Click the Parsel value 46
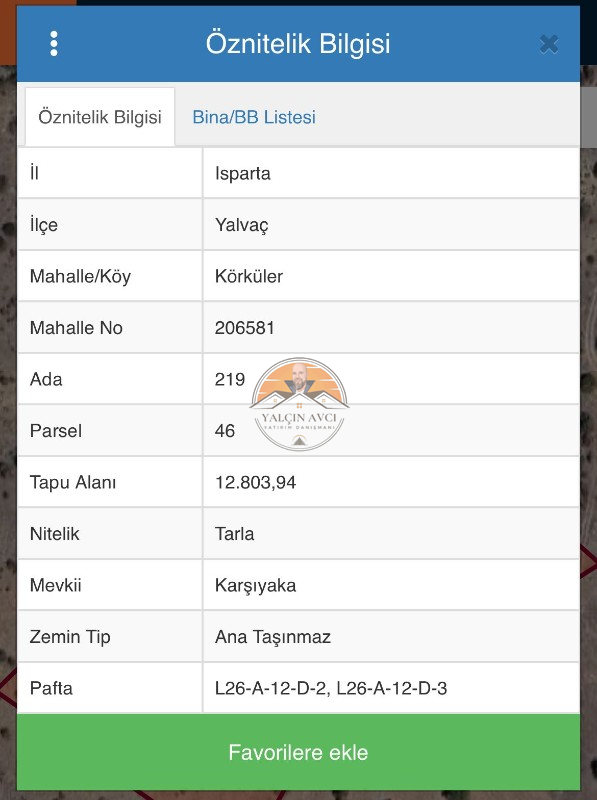Screen dimensions: 597x800 225,431
